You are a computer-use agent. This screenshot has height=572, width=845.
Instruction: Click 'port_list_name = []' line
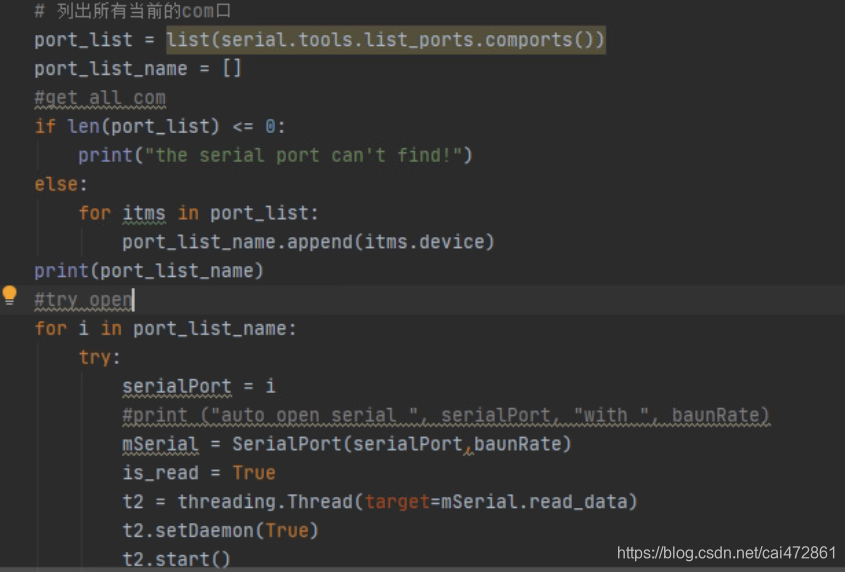click(138, 68)
